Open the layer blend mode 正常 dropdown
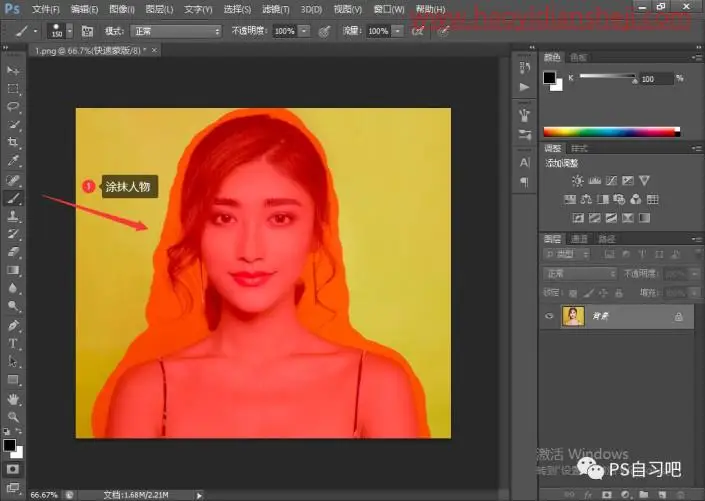This screenshot has height=501, width=705. pyautogui.click(x=580, y=273)
